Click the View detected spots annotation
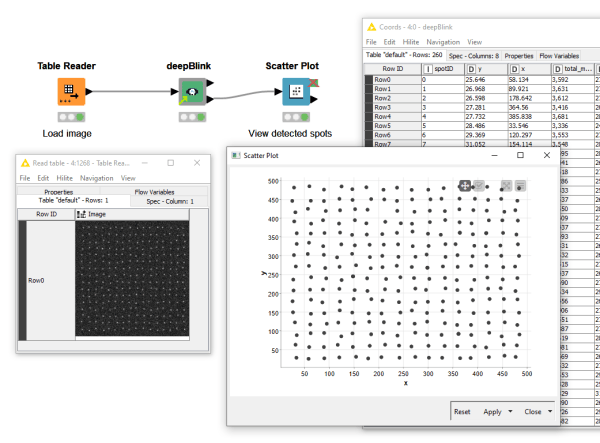The height and width of the screenshot is (443, 600). point(290,134)
